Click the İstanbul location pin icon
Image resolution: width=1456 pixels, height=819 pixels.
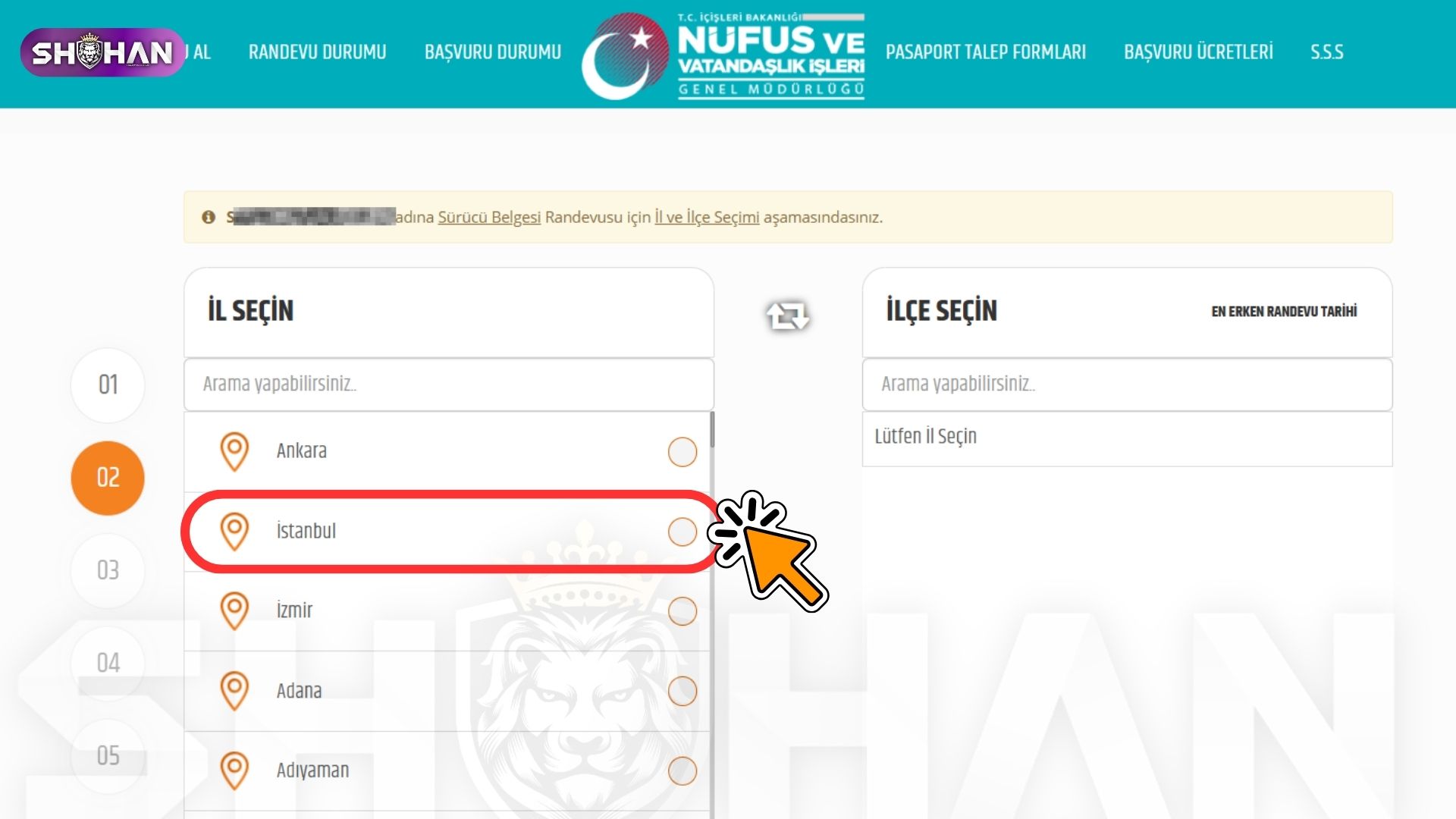(x=234, y=531)
